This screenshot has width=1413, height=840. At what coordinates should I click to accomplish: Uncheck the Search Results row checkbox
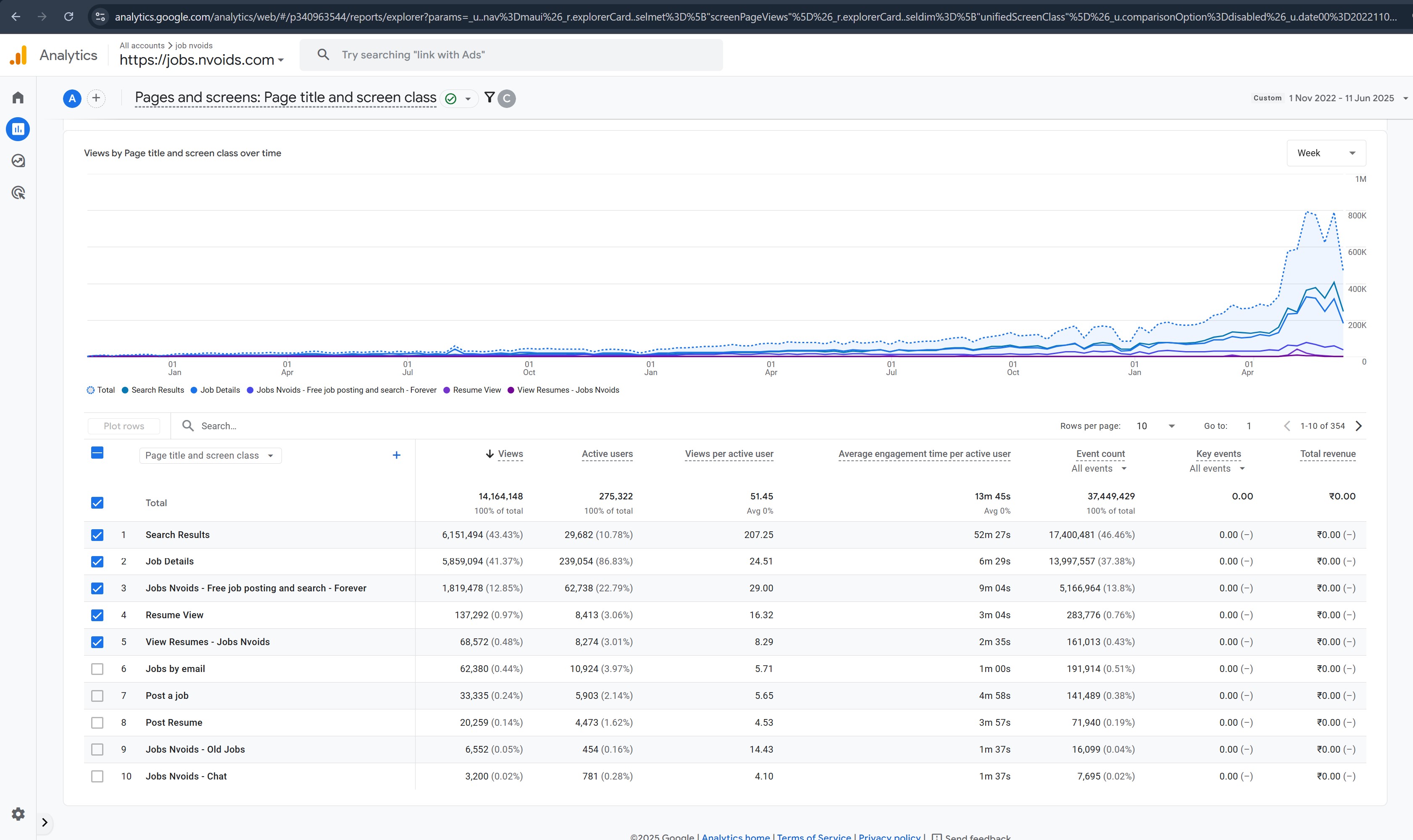click(97, 535)
